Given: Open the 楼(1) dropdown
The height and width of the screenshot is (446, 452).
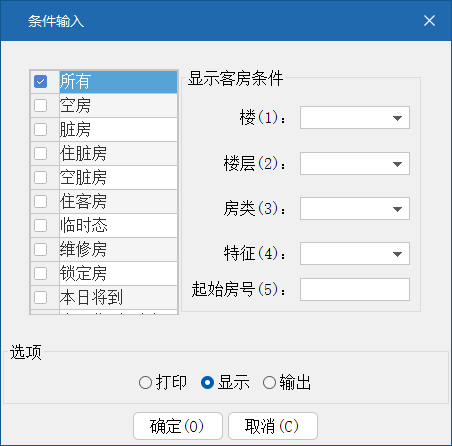Looking at the screenshot, I should (355, 118).
